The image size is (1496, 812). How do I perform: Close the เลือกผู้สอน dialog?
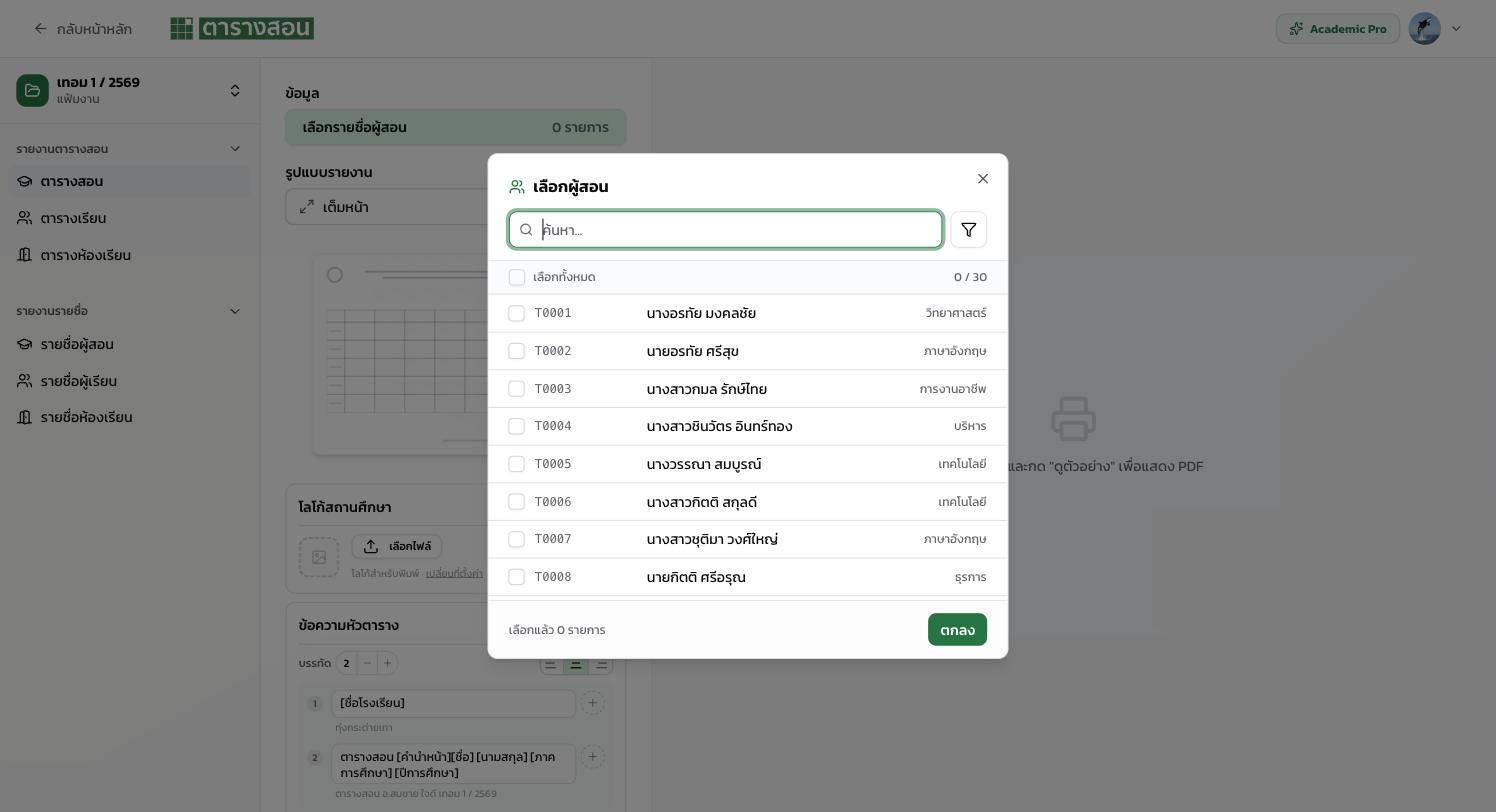[x=983, y=179]
